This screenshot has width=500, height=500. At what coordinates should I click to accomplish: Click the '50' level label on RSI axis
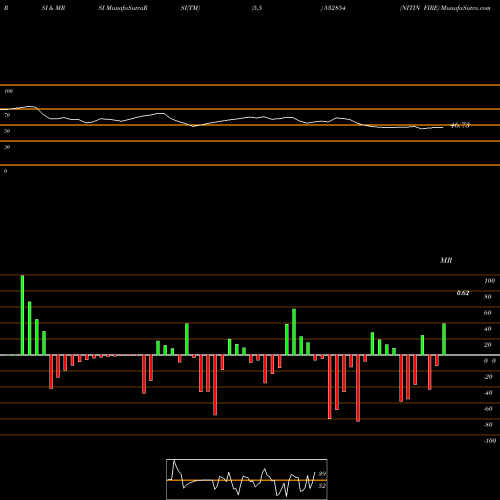pos(7,131)
